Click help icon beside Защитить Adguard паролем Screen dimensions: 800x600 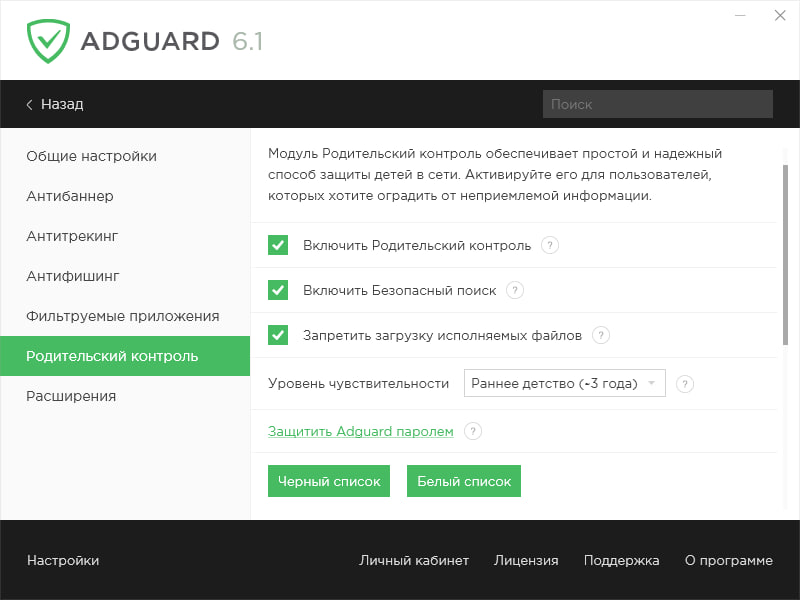pyautogui.click(x=473, y=431)
